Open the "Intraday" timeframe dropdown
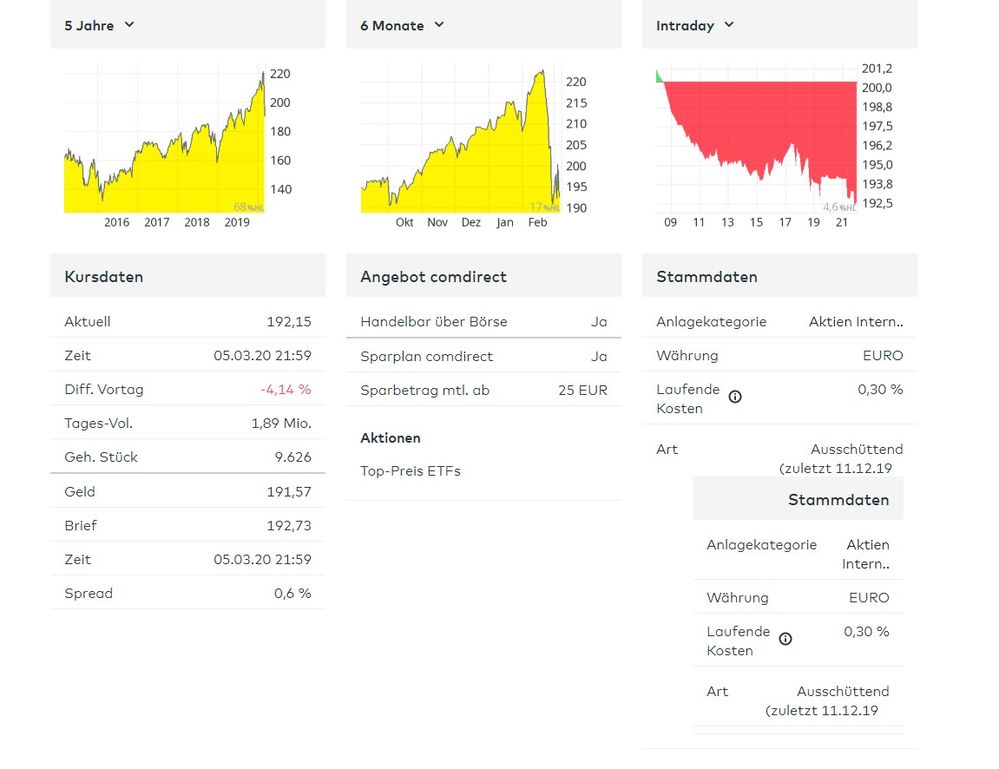This screenshot has height=769, width=999. (695, 25)
